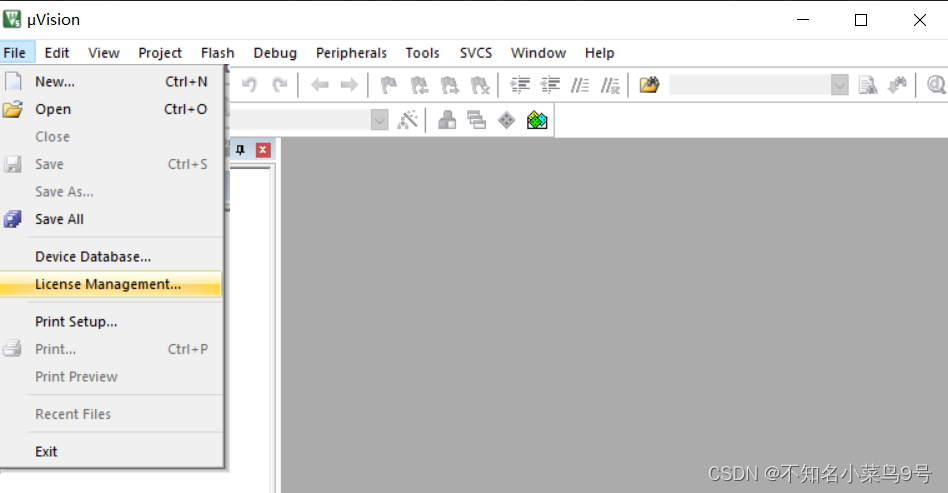The width and height of the screenshot is (948, 493).
Task: Open the Project menu
Action: [160, 53]
